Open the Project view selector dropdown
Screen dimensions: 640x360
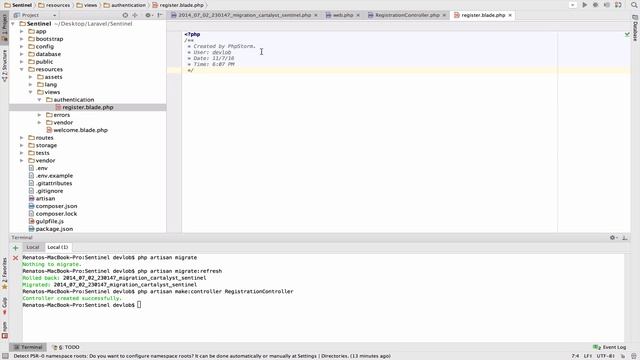click(x=35, y=15)
